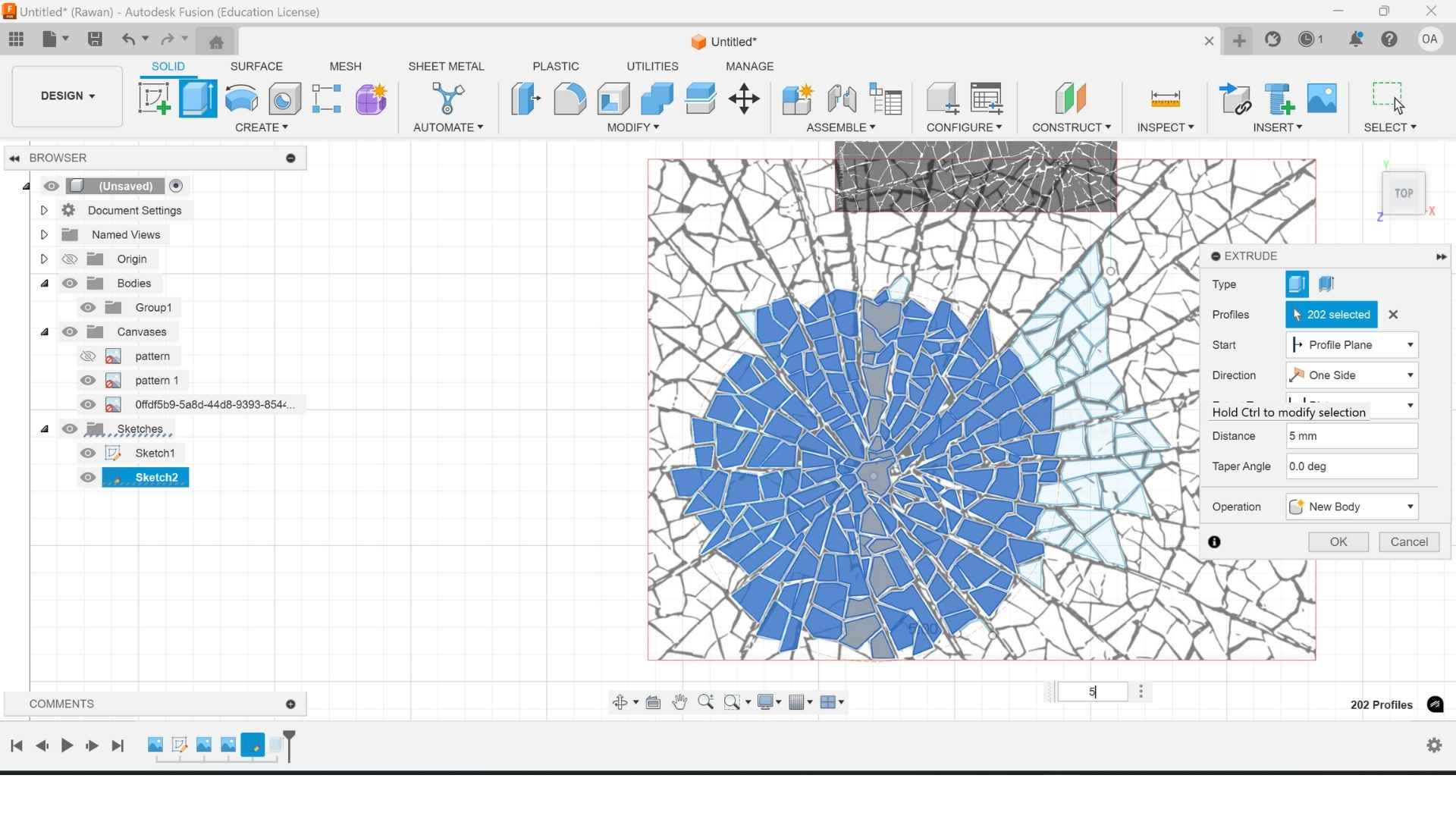
Task: Switch to the SURFACE tab
Action: [x=256, y=67]
